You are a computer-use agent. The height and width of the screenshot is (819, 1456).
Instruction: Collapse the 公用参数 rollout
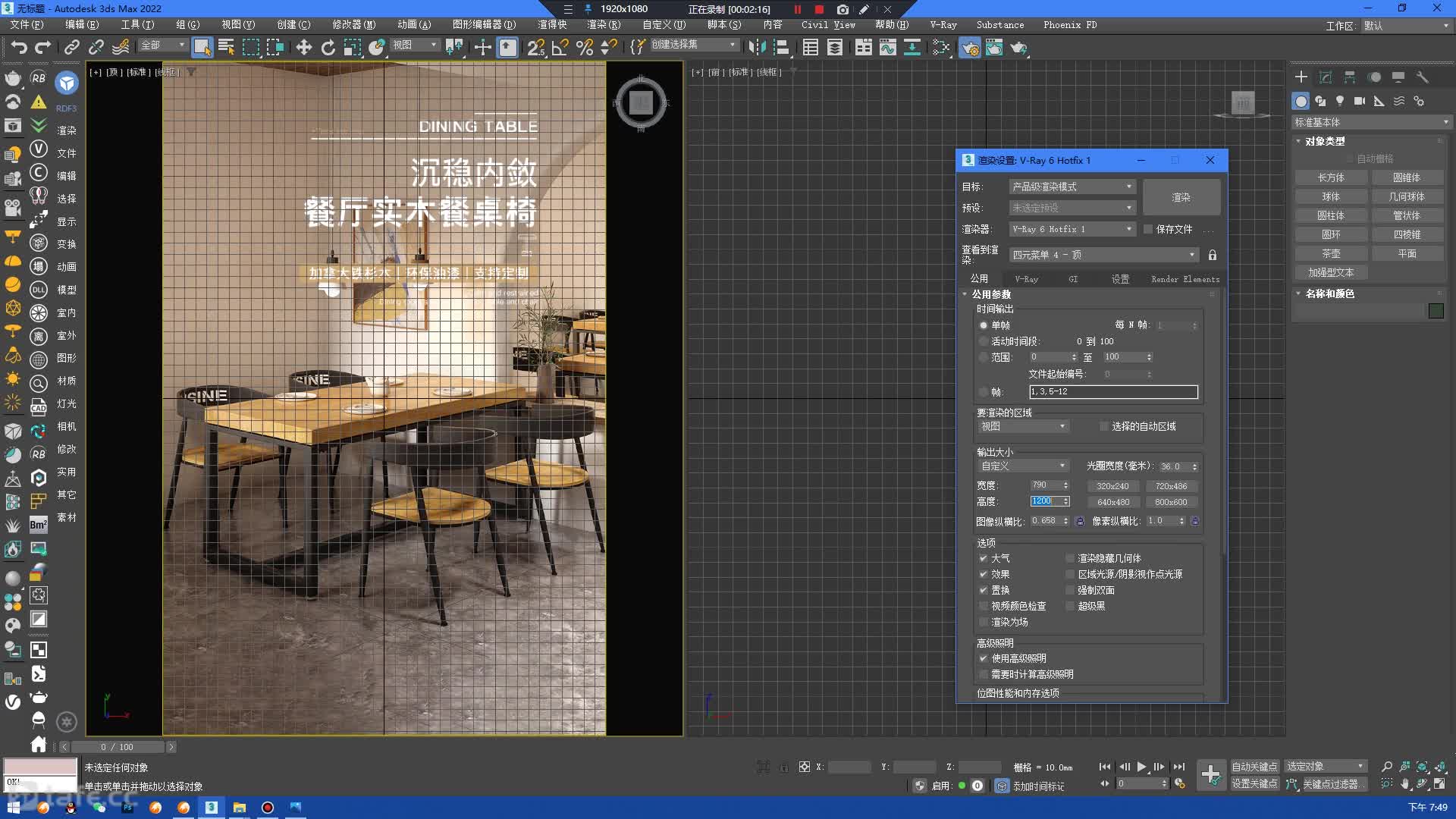[x=991, y=294]
